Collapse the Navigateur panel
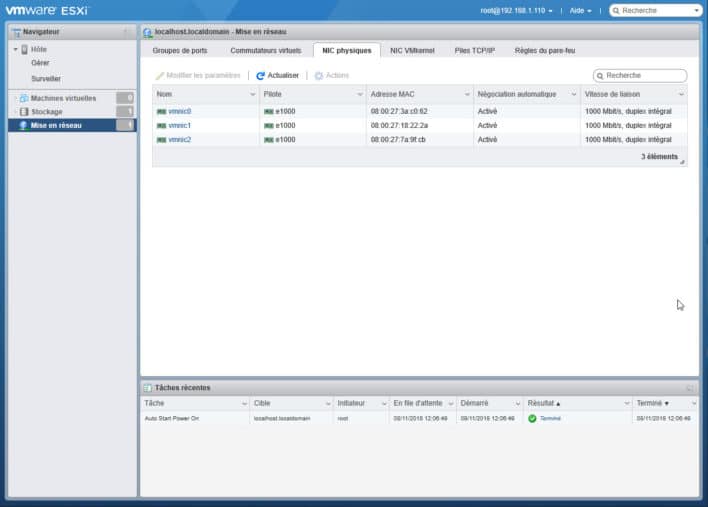This screenshot has width=708, height=507. tap(126, 32)
